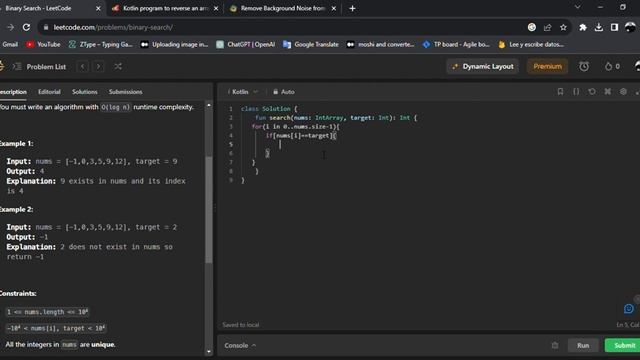Click the description panel scrollbar
Screen dimensions: 640x360
pos(209,210)
